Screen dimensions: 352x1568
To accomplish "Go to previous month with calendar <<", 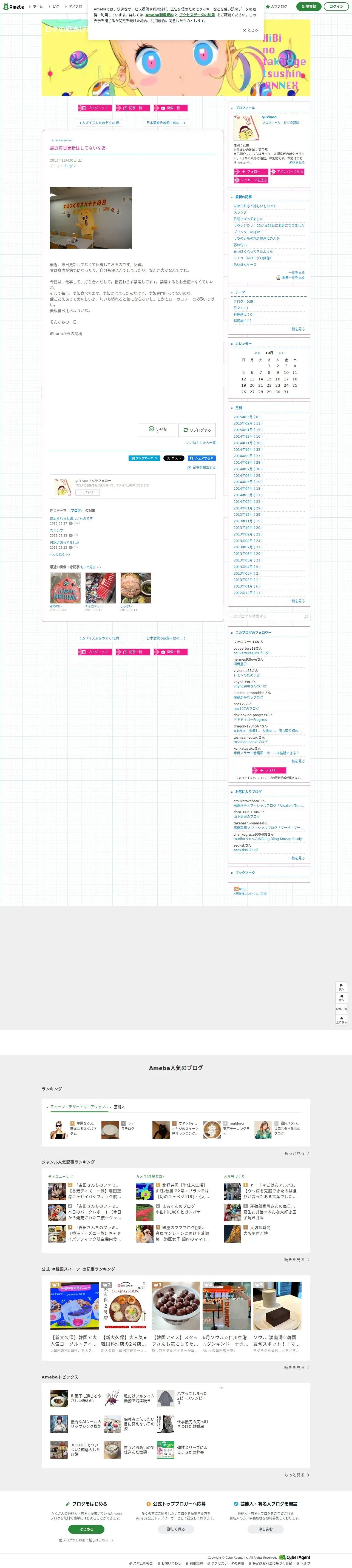I will (x=257, y=353).
